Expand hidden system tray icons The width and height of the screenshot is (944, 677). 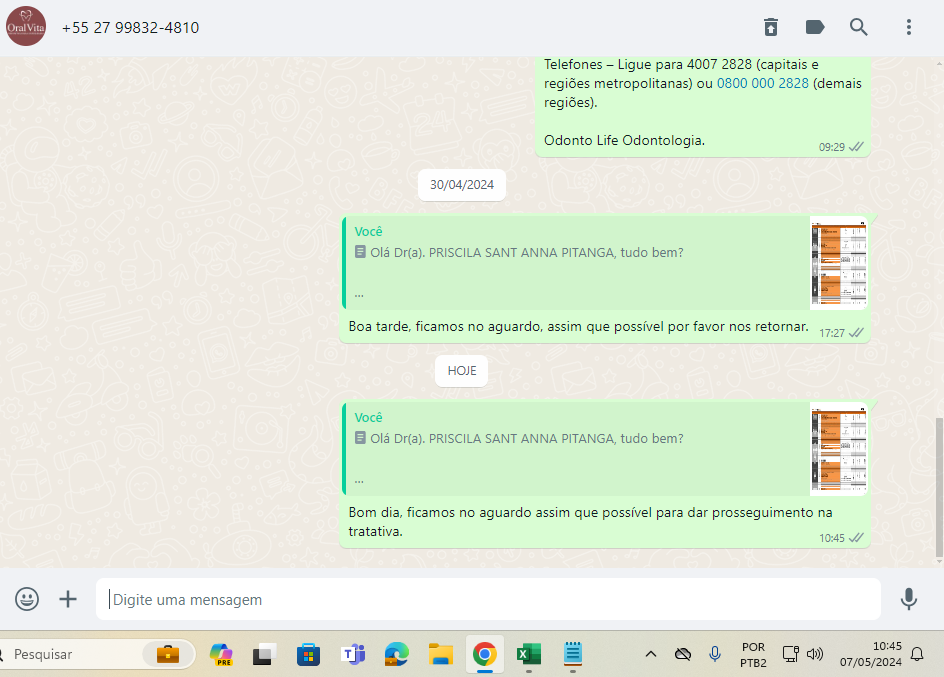coord(651,654)
